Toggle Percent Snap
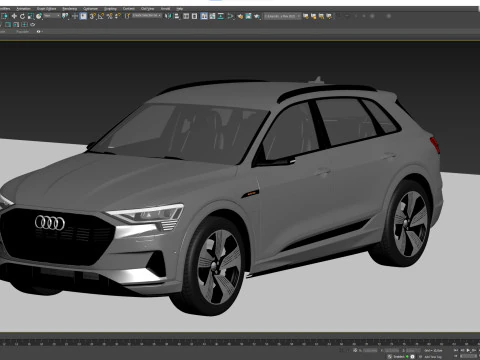480x360 pixels. [x=110, y=16]
